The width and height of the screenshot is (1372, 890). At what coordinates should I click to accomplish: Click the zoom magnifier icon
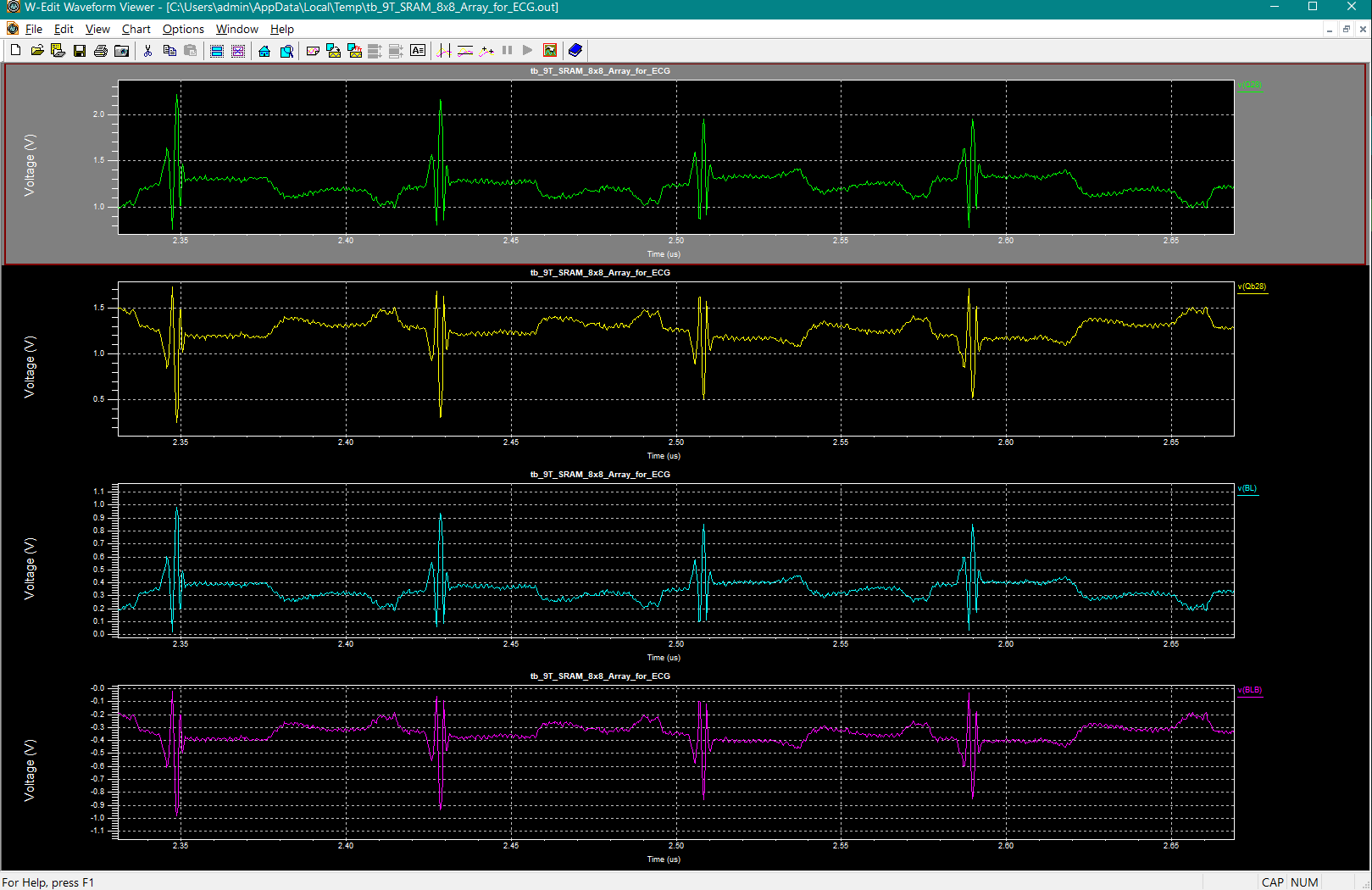tap(286, 51)
